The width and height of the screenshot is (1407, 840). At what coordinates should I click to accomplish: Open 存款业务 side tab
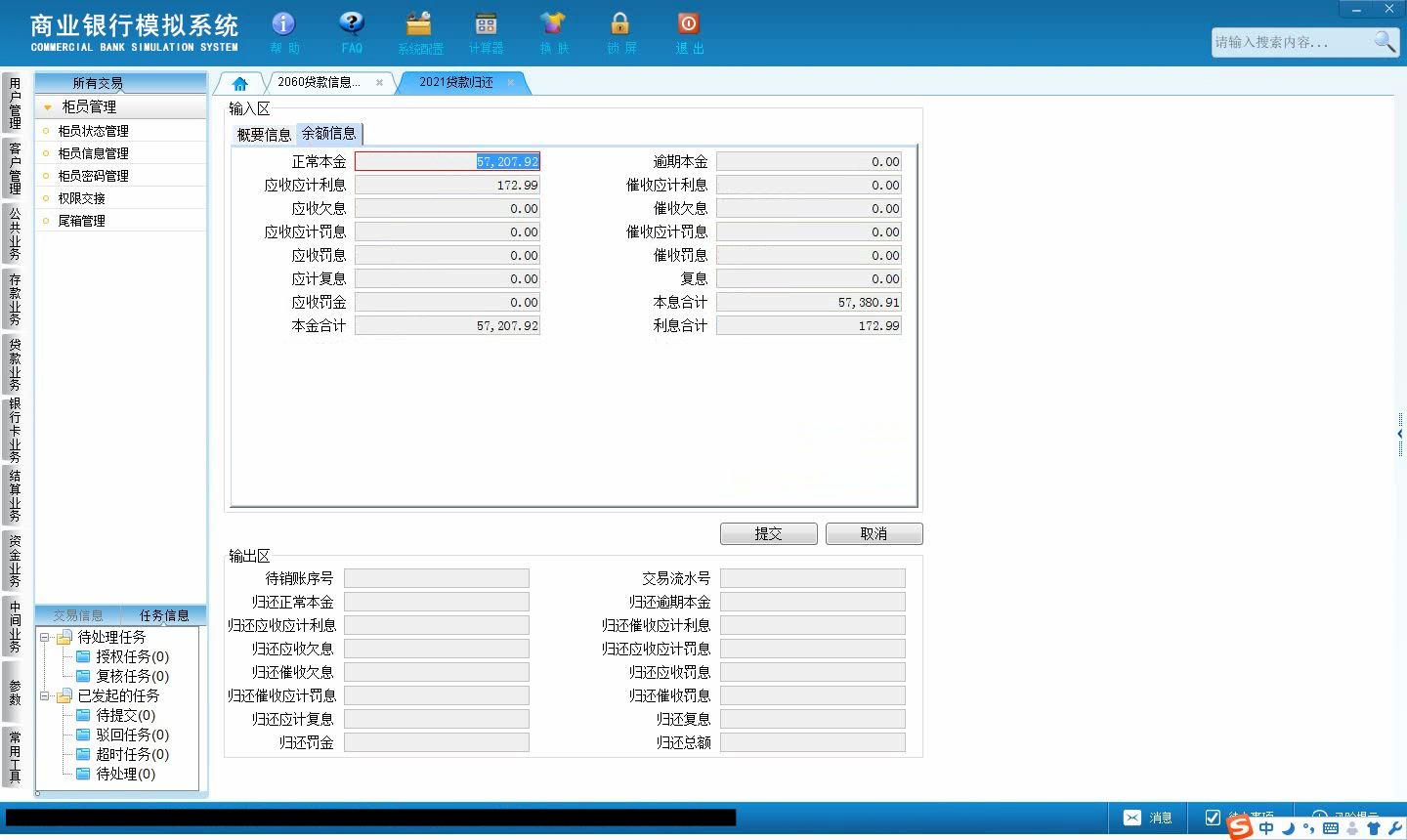click(x=14, y=299)
